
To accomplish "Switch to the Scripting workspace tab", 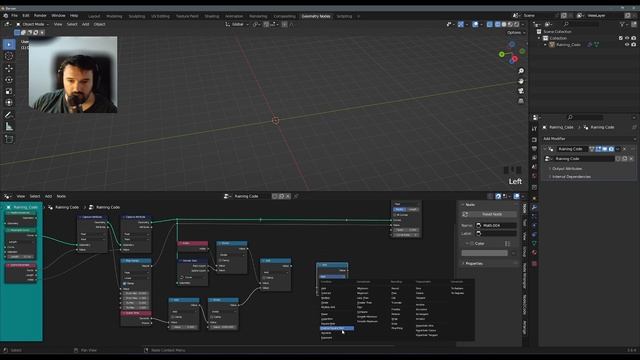I will click(344, 16).
